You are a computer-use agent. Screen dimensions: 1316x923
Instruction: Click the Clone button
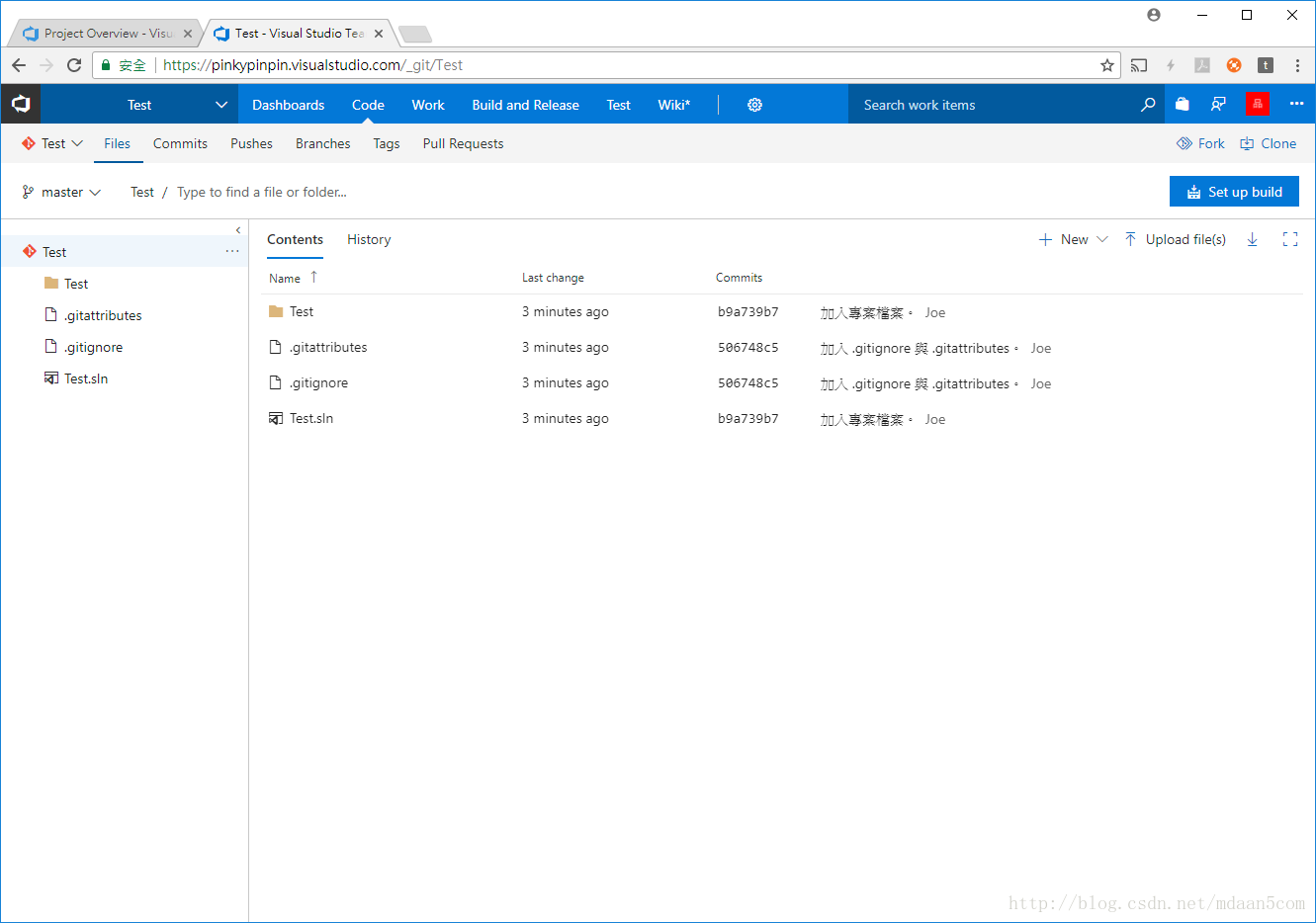pos(1269,143)
